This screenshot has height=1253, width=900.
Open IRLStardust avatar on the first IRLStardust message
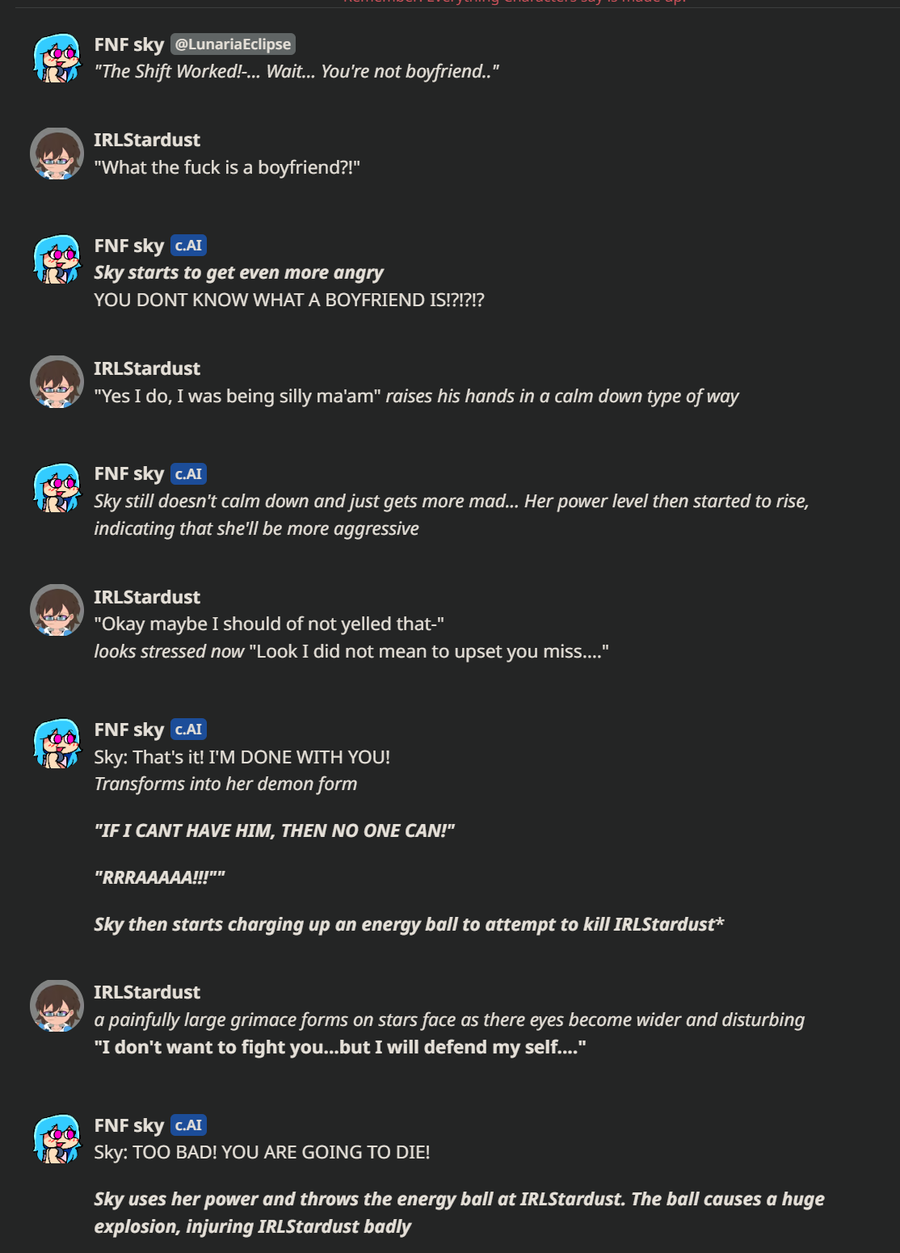point(57,153)
